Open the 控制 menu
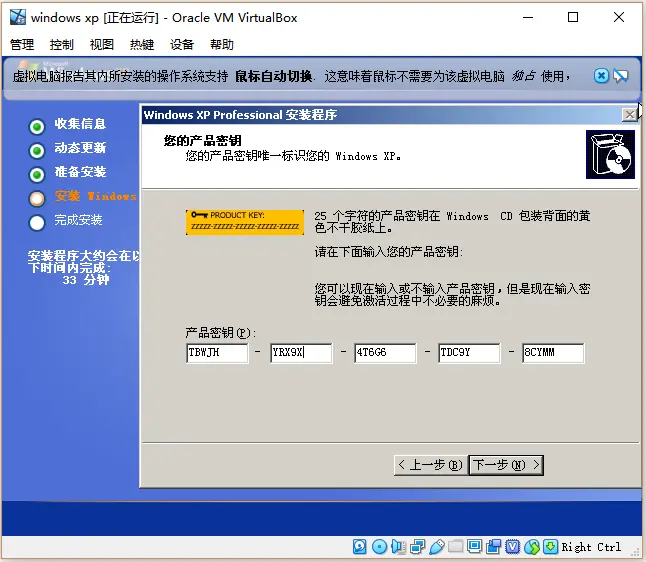646x562 pixels. pos(62,44)
